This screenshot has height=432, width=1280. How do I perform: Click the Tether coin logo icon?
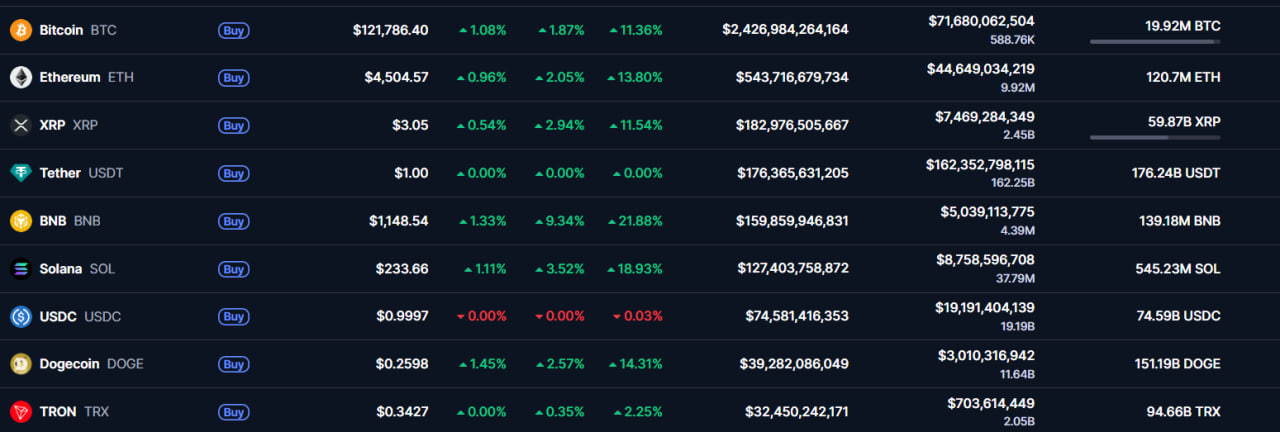click(x=21, y=173)
